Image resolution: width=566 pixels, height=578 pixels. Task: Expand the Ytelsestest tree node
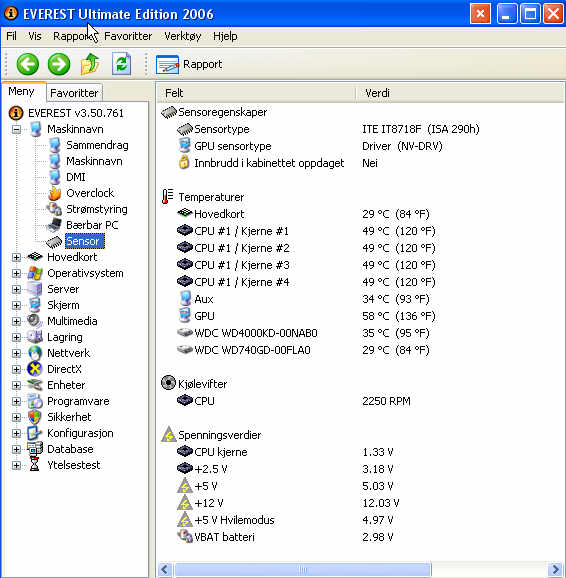tap(16, 465)
